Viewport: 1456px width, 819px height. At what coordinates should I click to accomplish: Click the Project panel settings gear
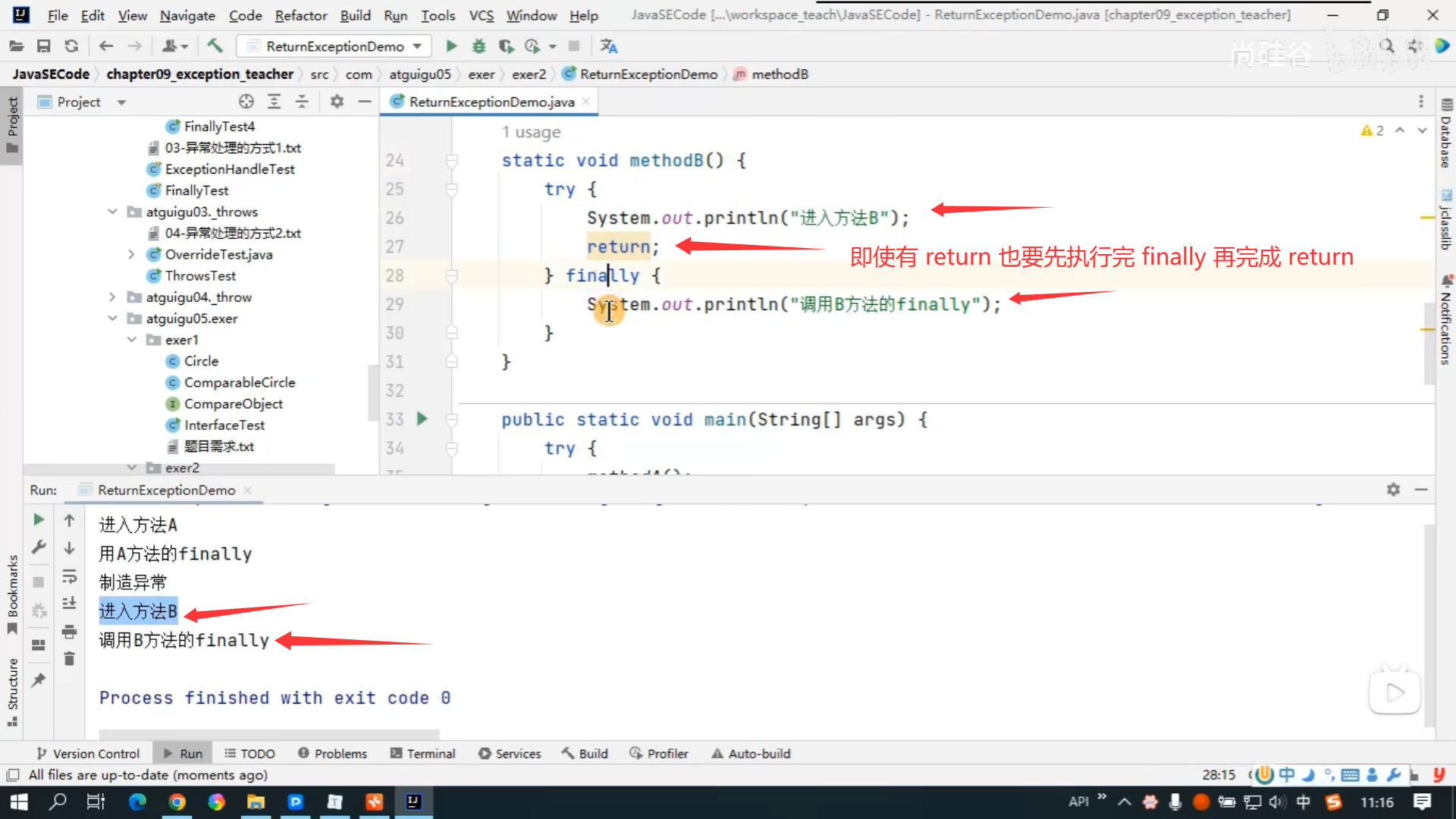point(337,102)
